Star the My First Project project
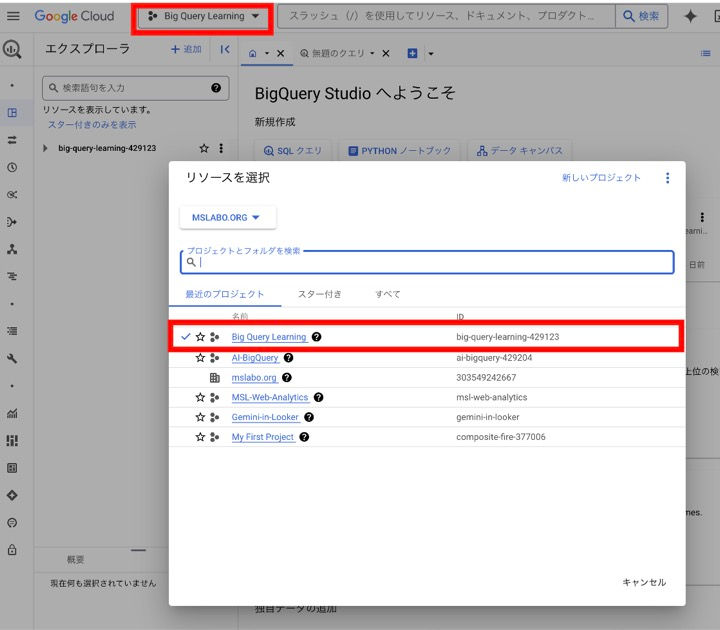Viewport: 720px width, 630px height. (x=200, y=437)
